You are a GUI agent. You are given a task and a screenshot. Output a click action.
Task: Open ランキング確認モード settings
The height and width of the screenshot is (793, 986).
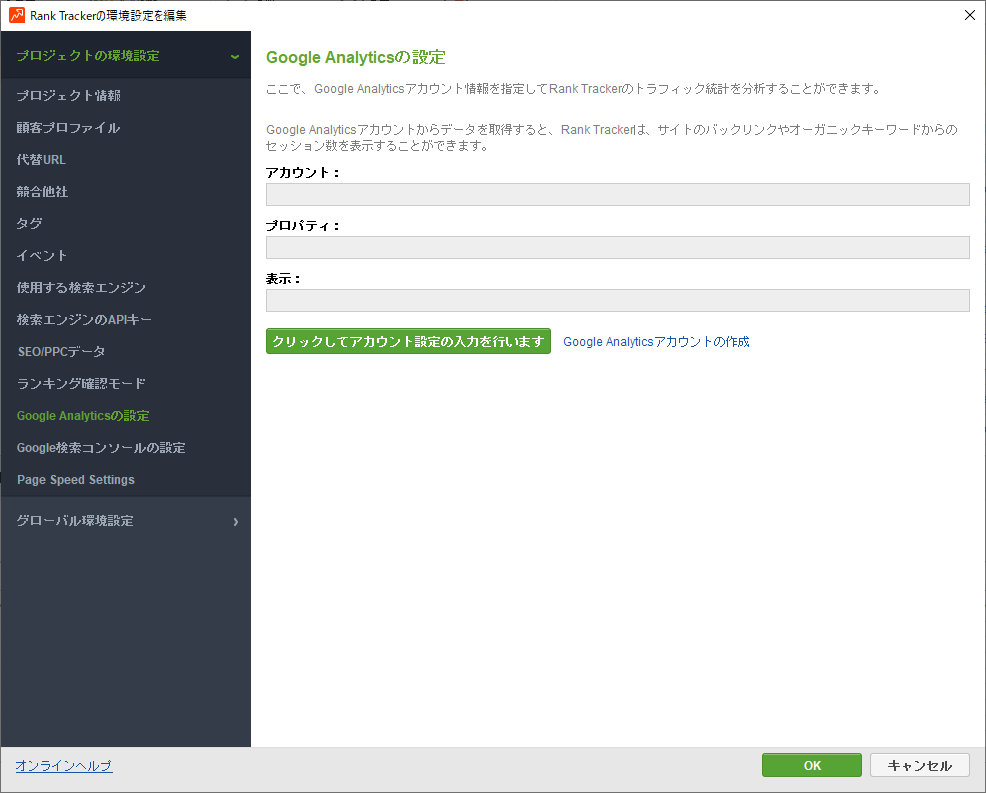(x=81, y=384)
